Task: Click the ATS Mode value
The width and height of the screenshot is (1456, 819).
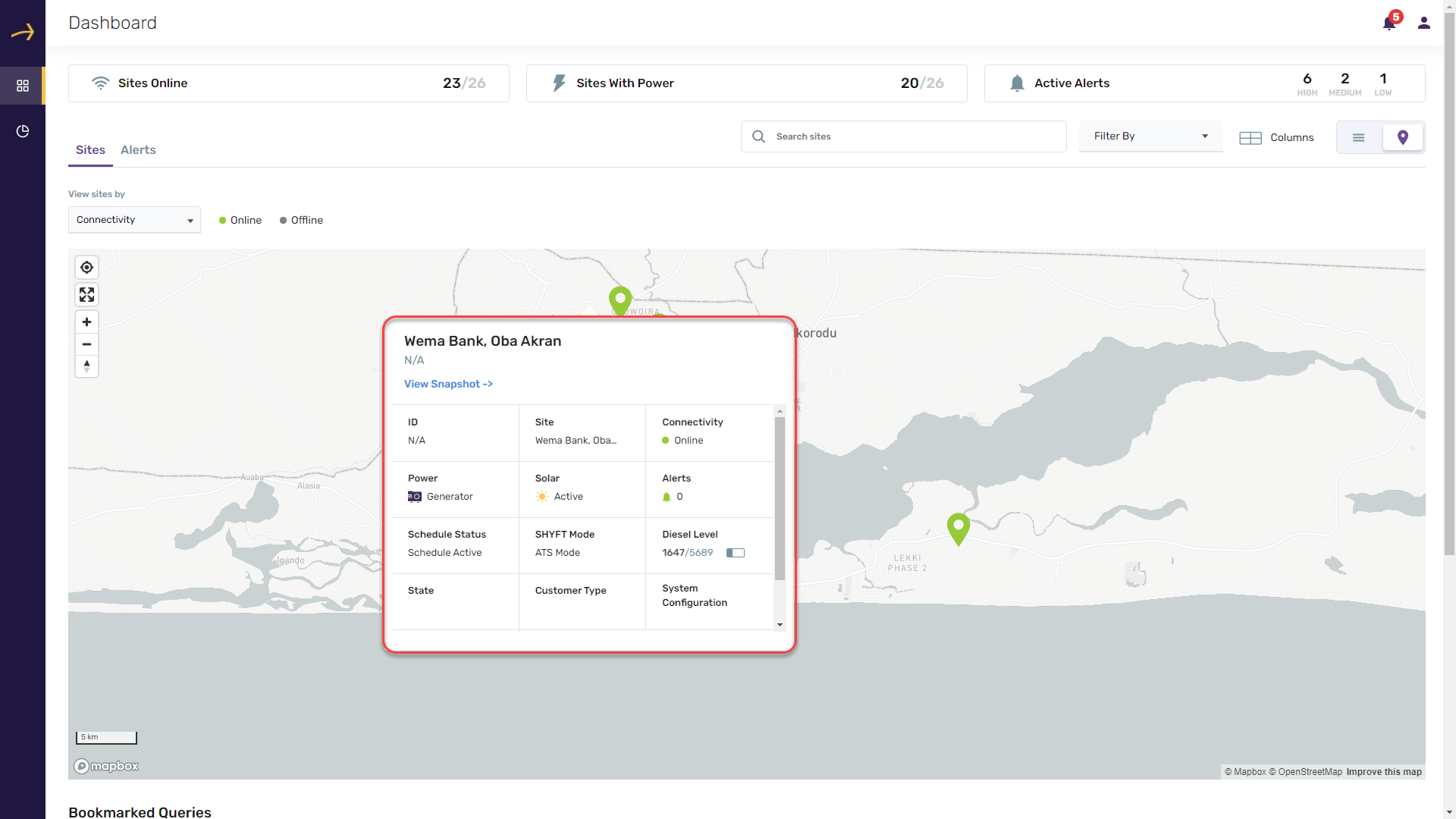Action: (x=557, y=553)
